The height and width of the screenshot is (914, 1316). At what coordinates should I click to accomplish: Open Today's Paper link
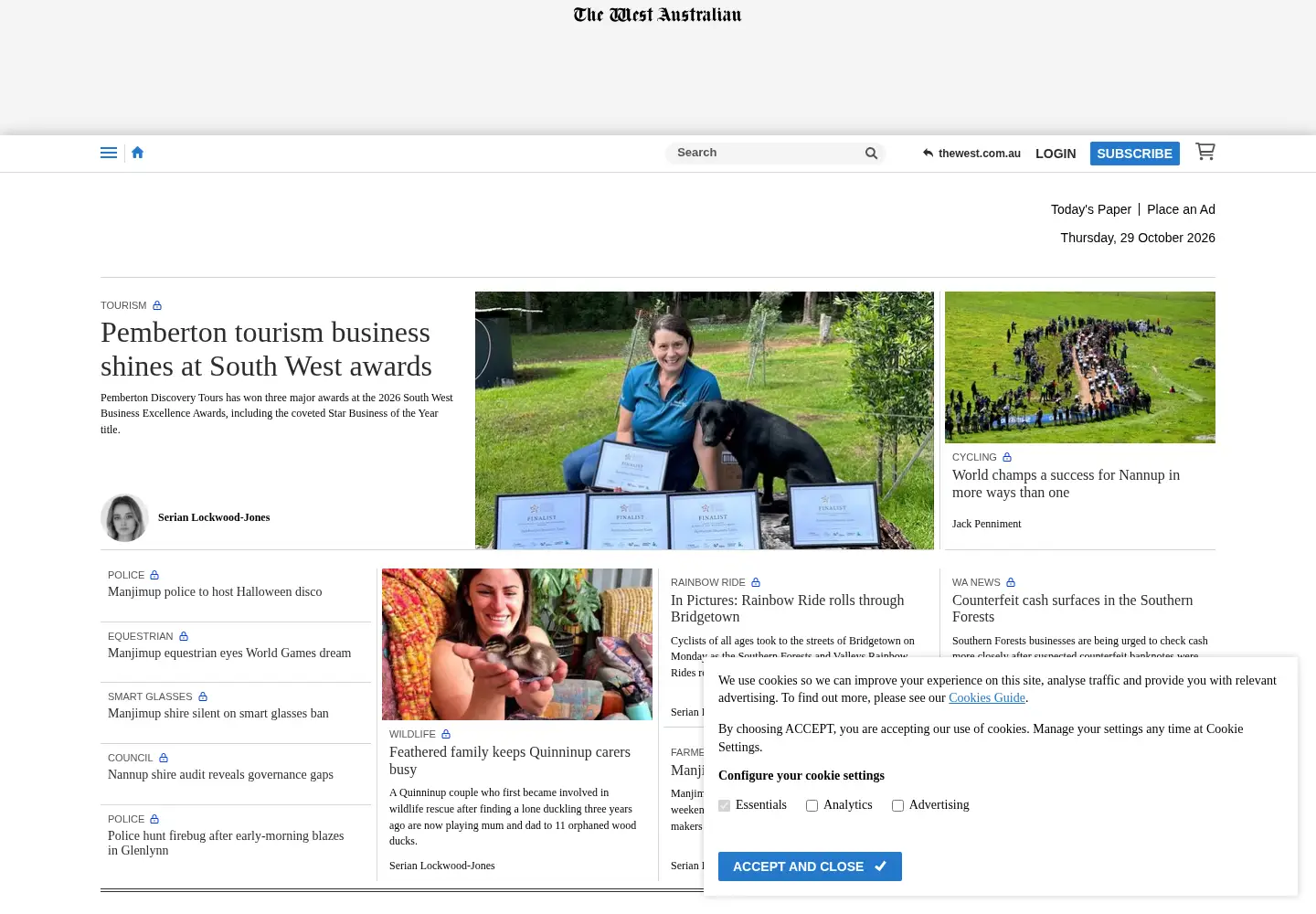click(1090, 209)
